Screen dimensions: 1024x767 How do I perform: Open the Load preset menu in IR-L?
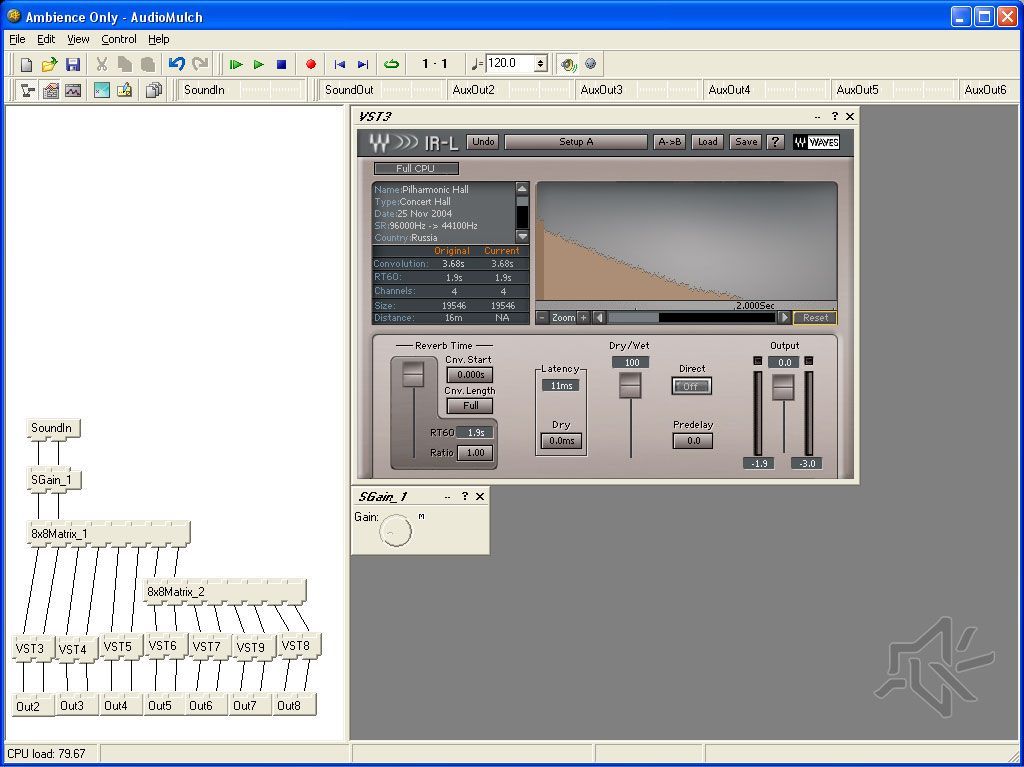707,142
